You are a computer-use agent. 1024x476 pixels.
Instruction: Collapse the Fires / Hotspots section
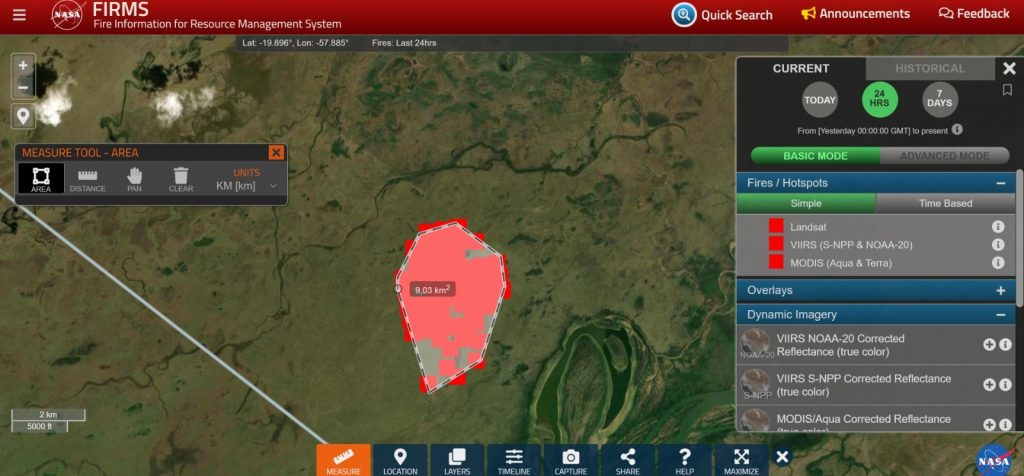pyautogui.click(x=1000, y=183)
